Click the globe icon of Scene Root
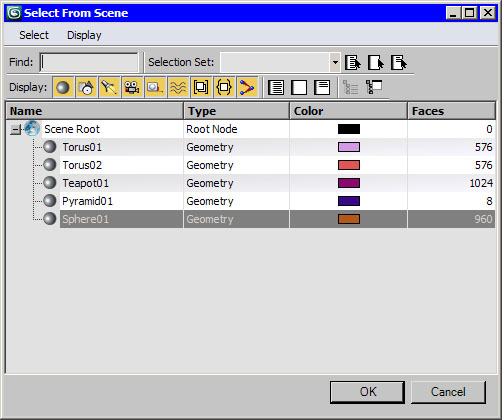The height and width of the screenshot is (420, 502). [32, 129]
